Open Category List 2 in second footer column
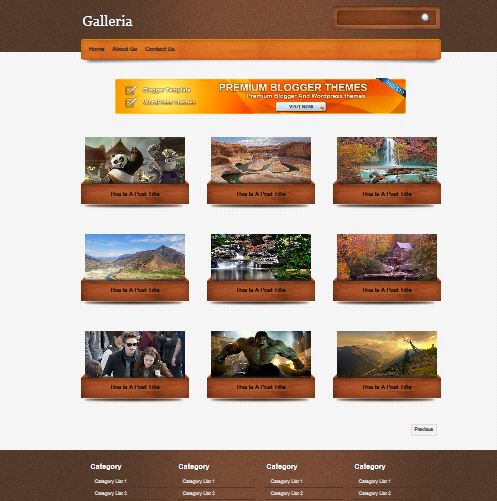The width and height of the screenshot is (497, 501). tap(199, 493)
